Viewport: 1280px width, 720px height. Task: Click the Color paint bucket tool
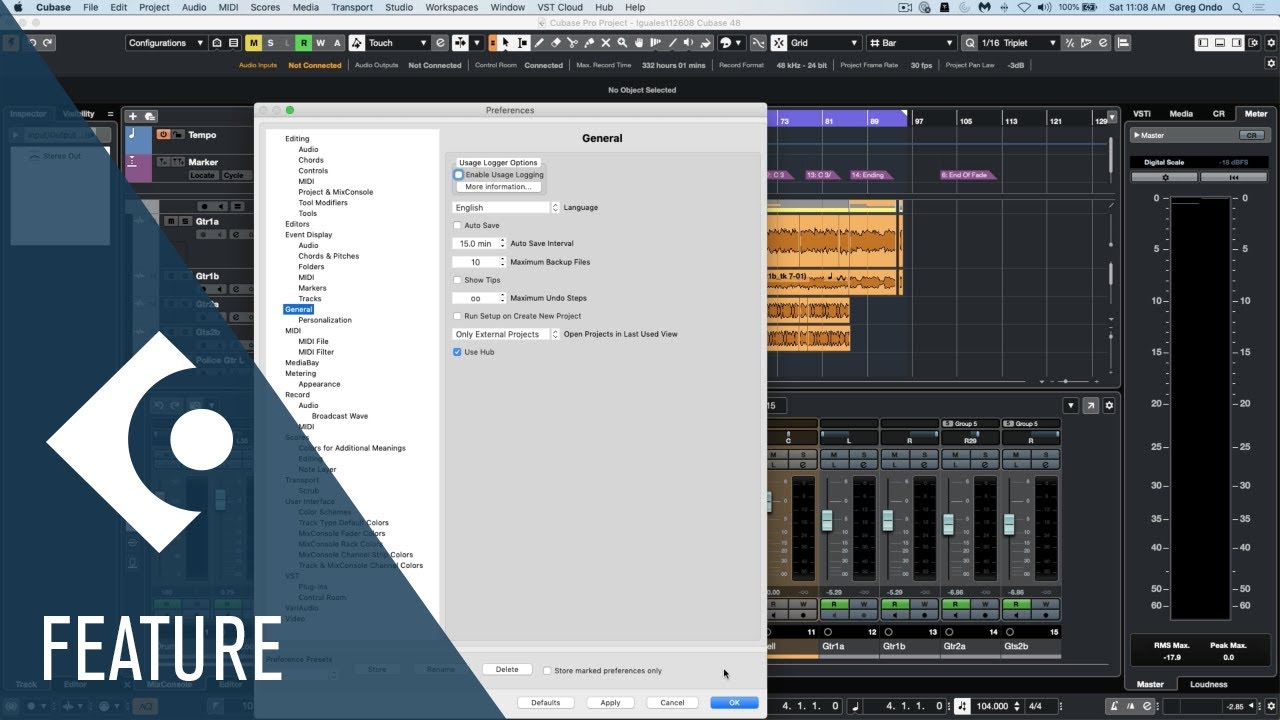[705, 43]
